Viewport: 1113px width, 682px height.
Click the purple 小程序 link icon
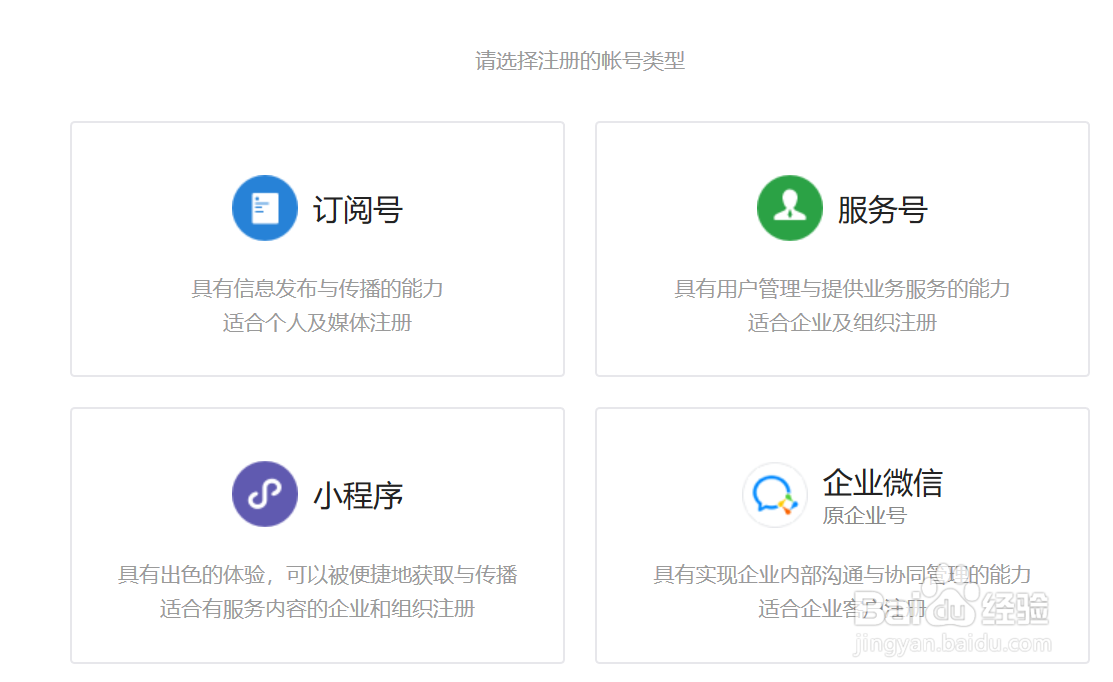click(265, 494)
